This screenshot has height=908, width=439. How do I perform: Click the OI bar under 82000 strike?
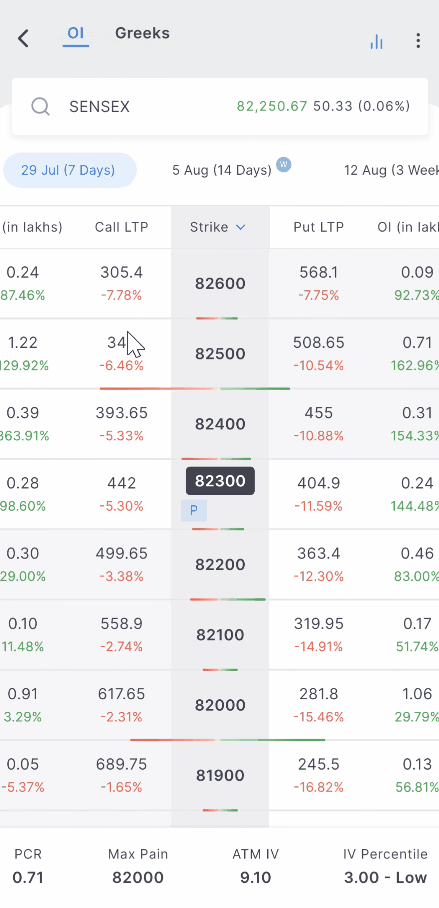point(228,740)
